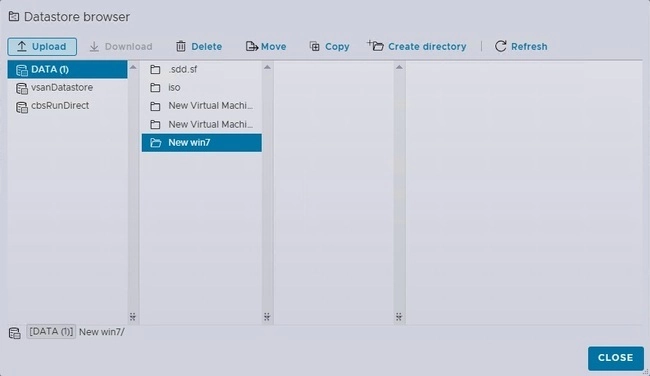
Task: Close the Datastore browser dialog
Action: (616, 358)
